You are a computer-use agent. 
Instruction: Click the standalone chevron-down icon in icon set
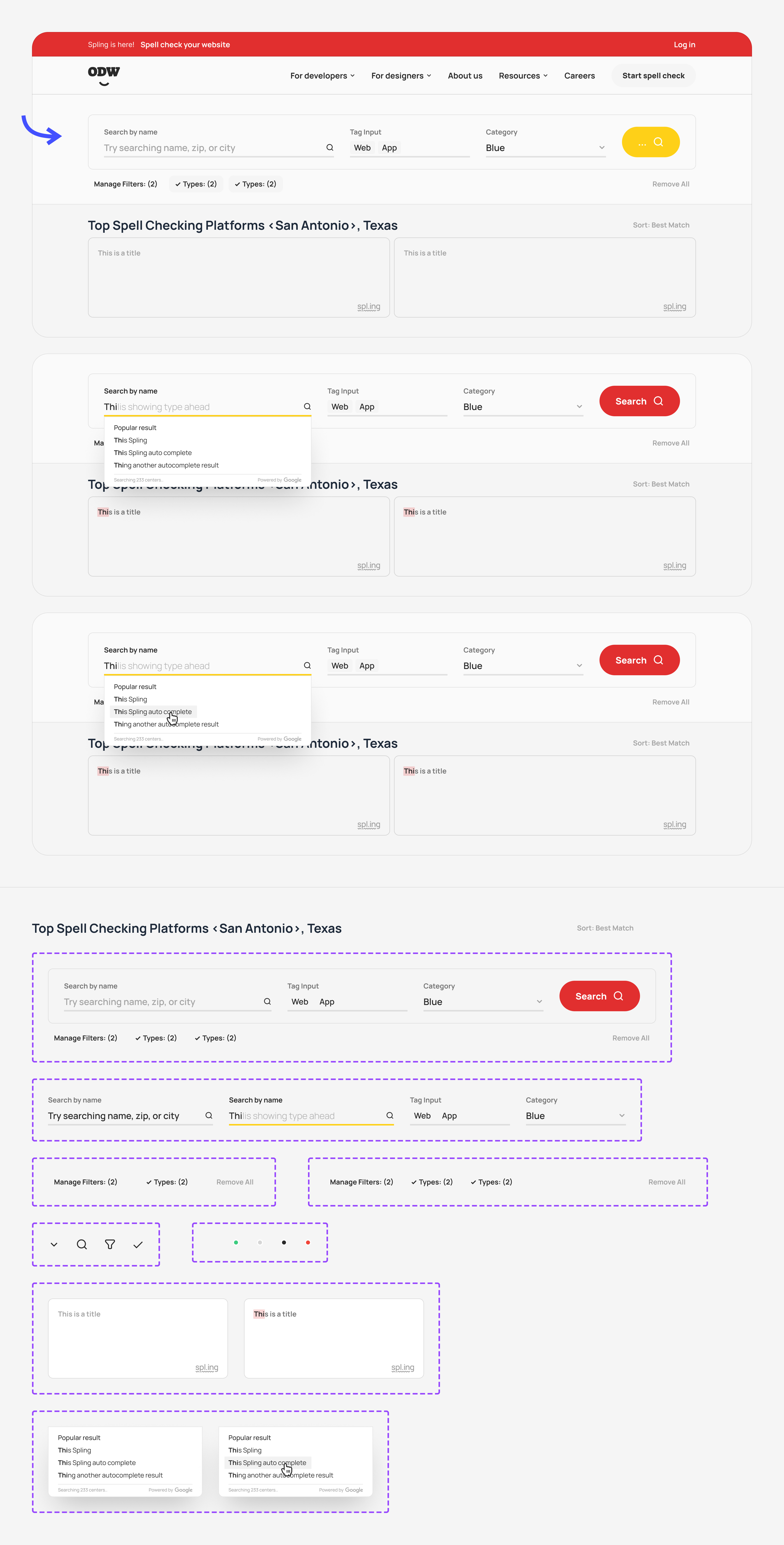coord(54,1244)
